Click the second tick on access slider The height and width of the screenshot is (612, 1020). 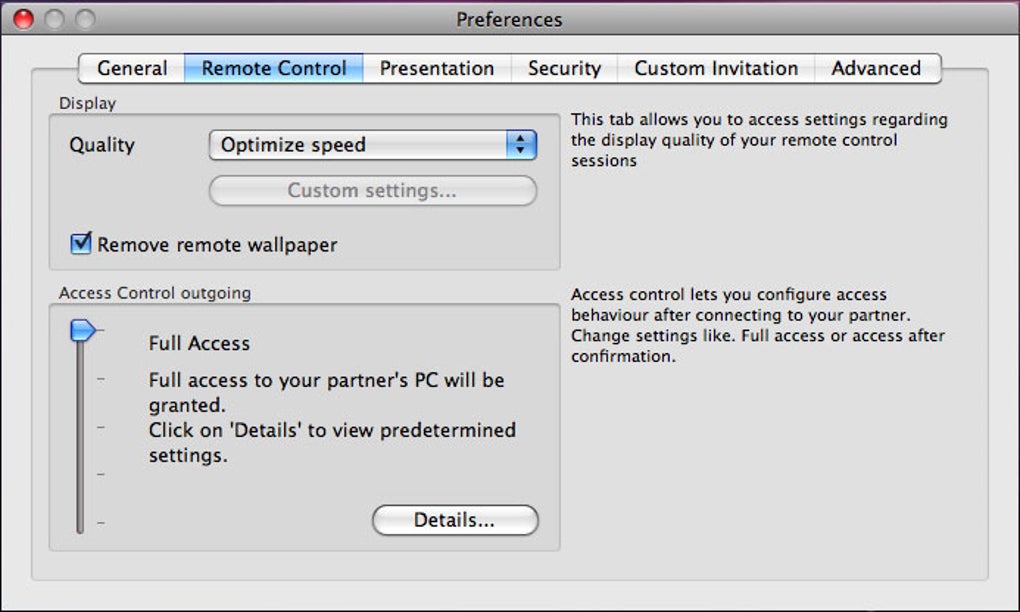(101, 378)
